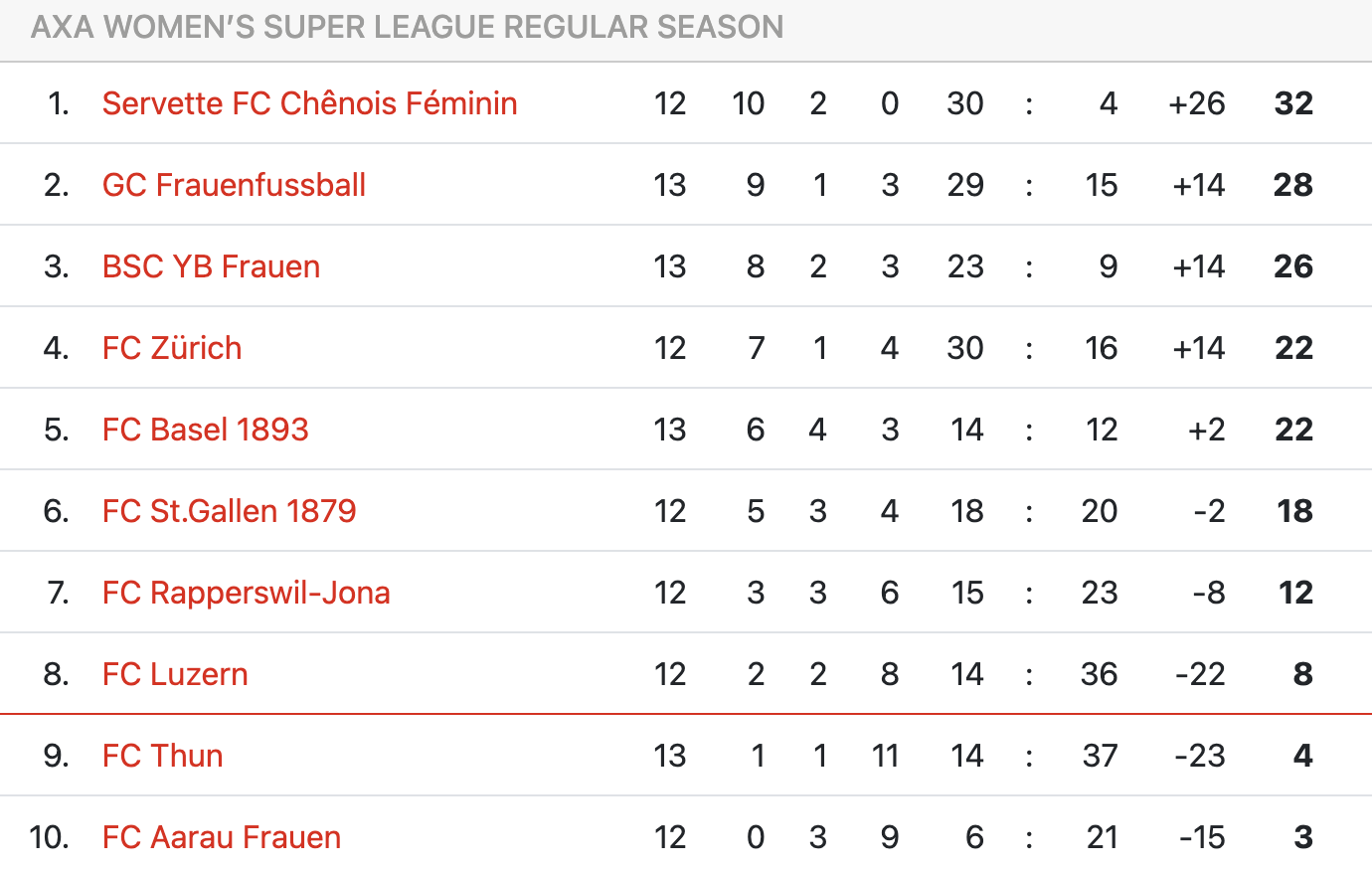Open BSC YB Frauen team page
1372x871 pixels.
(211, 266)
